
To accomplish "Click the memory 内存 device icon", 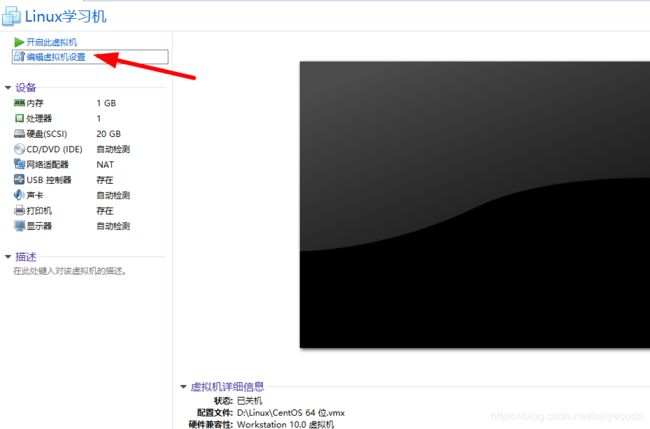I will coord(19,103).
